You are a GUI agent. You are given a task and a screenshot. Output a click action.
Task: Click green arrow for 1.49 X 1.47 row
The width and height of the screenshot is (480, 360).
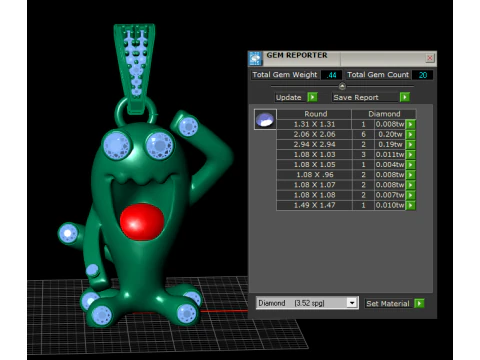coord(411,205)
